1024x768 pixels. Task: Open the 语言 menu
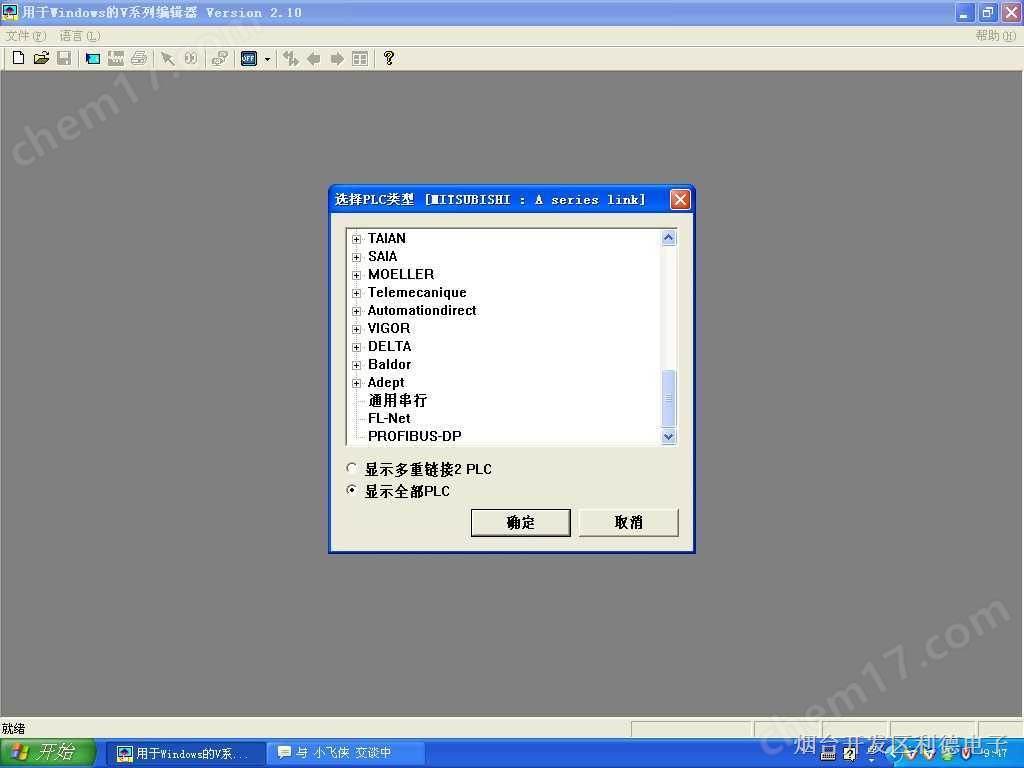point(80,36)
